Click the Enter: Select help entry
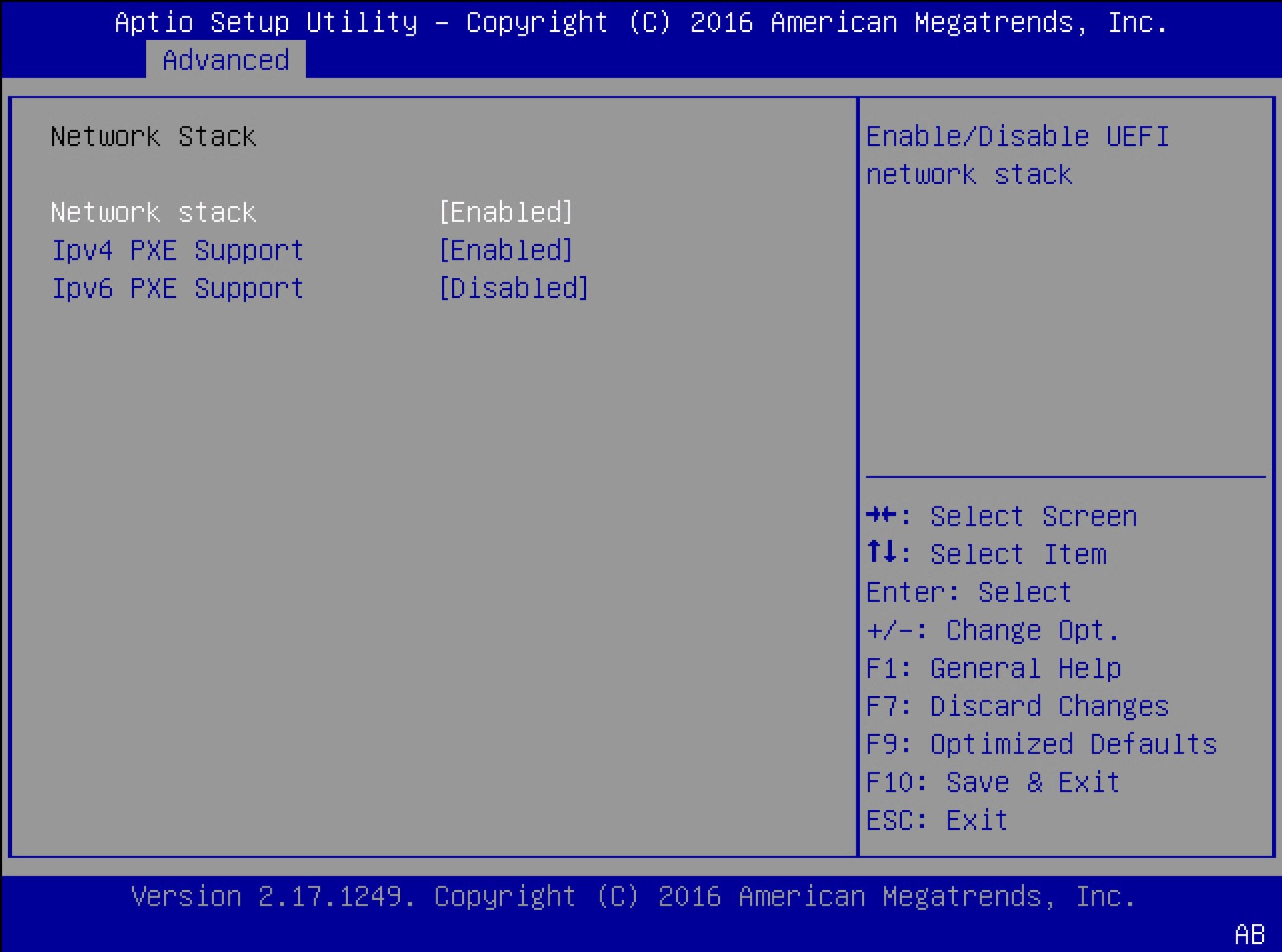1282x952 pixels. coord(968,591)
